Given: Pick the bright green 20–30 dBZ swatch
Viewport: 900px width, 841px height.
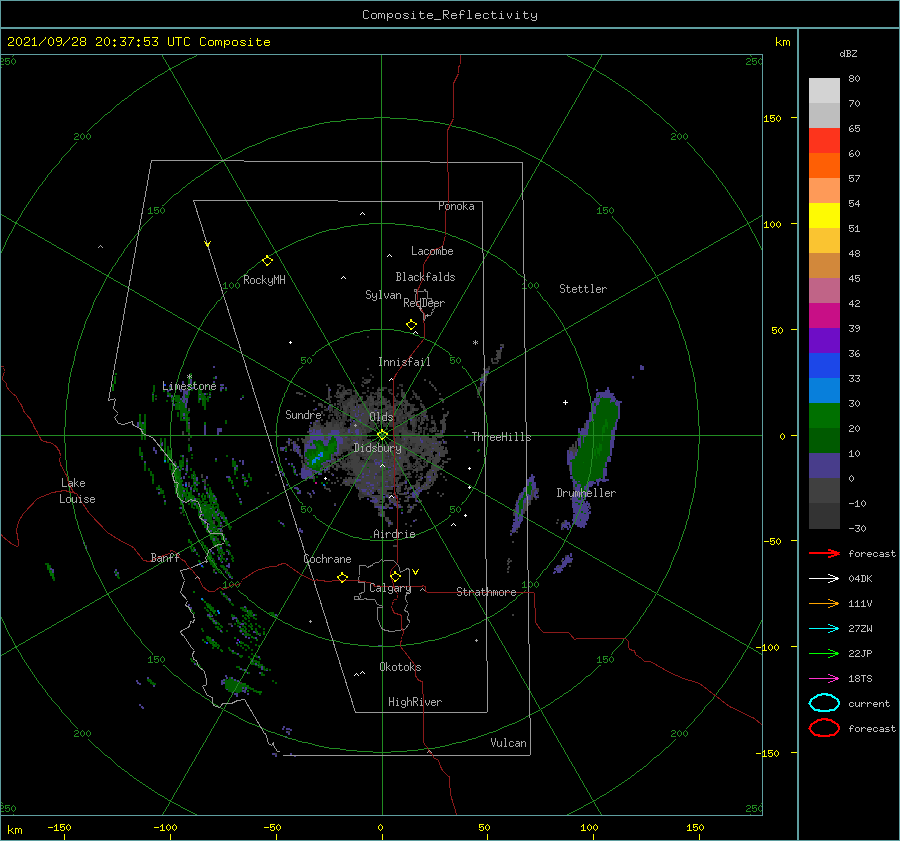Looking at the screenshot, I should coord(824,416).
